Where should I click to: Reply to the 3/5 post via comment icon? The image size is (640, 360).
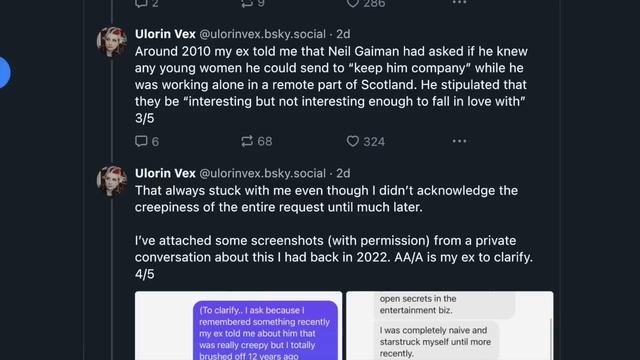click(141, 141)
